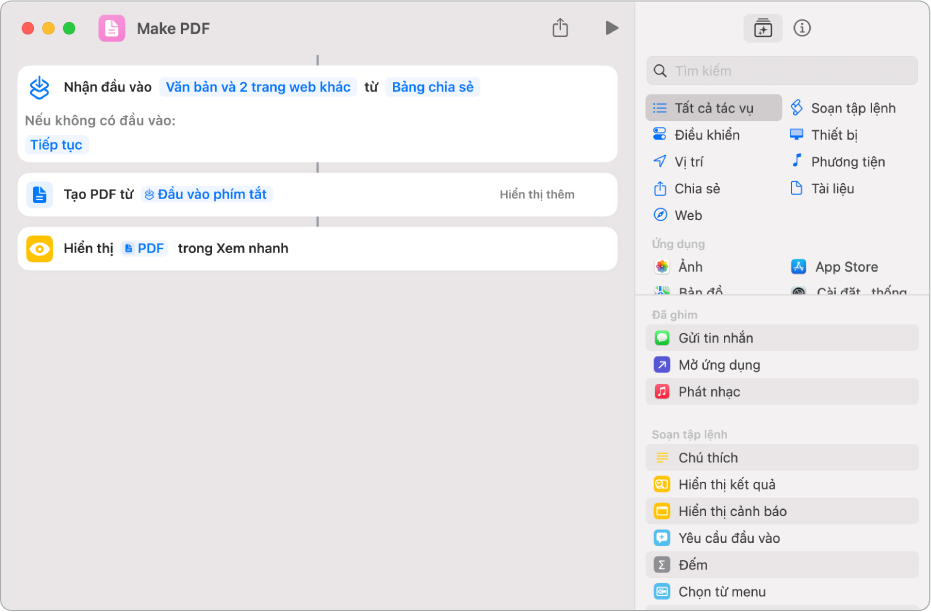The height and width of the screenshot is (612, 931).
Task: Change 'Tiếp tục' no-input behavior
Action: (56, 145)
